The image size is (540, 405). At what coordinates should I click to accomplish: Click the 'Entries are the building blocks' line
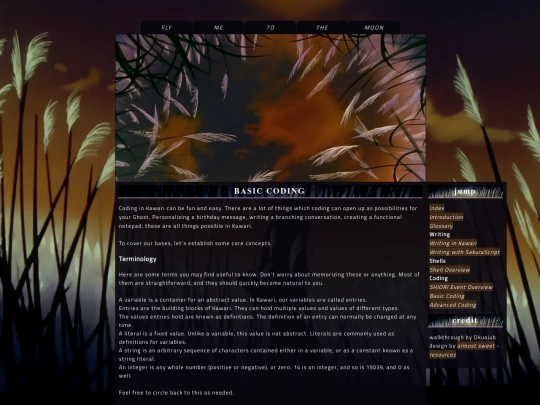pos(259,308)
